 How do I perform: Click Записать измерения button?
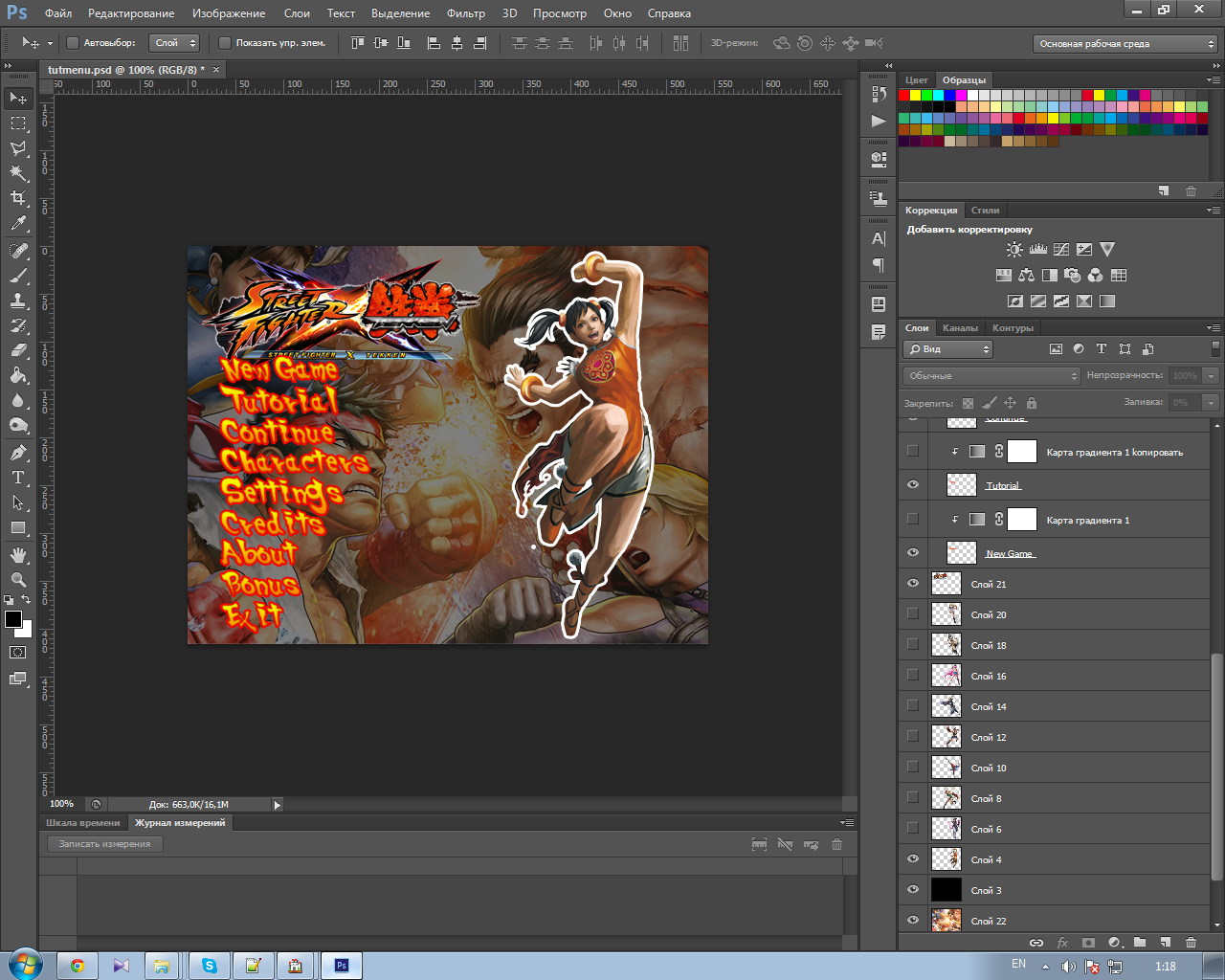point(105,844)
